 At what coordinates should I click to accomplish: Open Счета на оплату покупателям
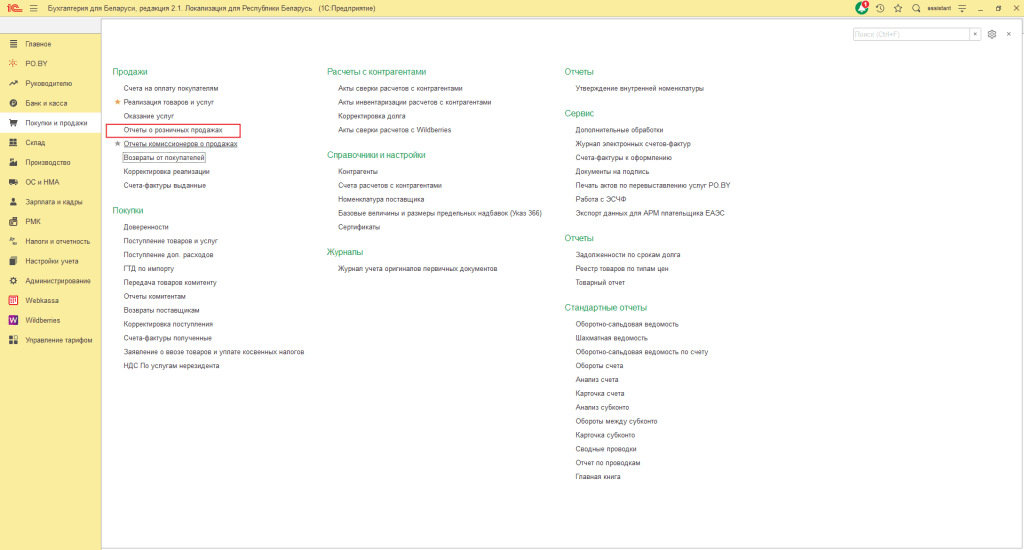tap(171, 88)
